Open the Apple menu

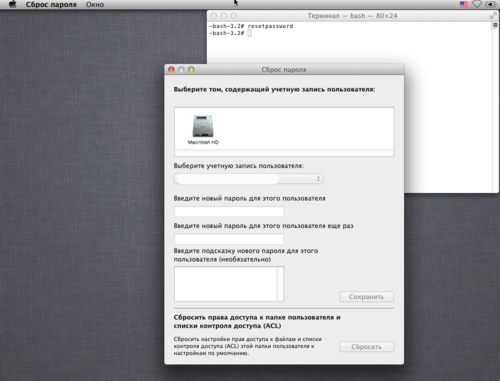13,4
